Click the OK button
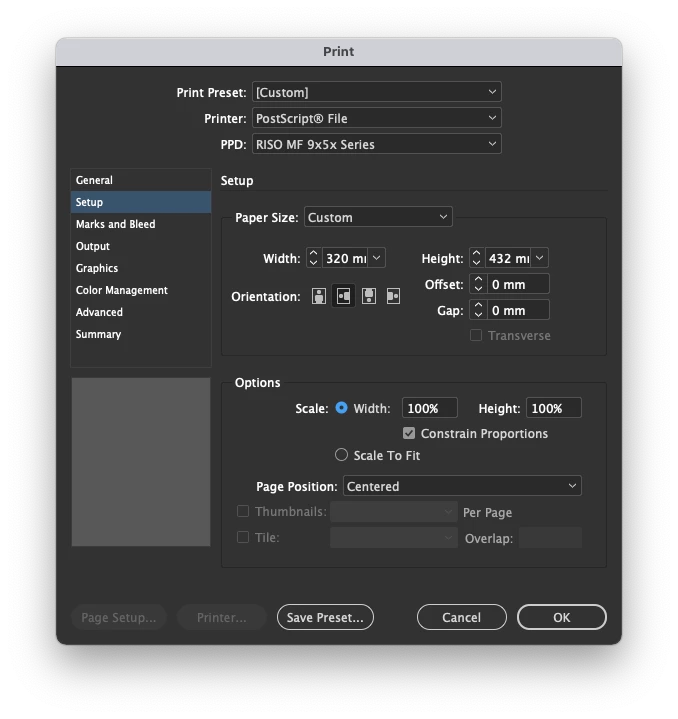Viewport: 678px width, 719px height. click(x=562, y=617)
